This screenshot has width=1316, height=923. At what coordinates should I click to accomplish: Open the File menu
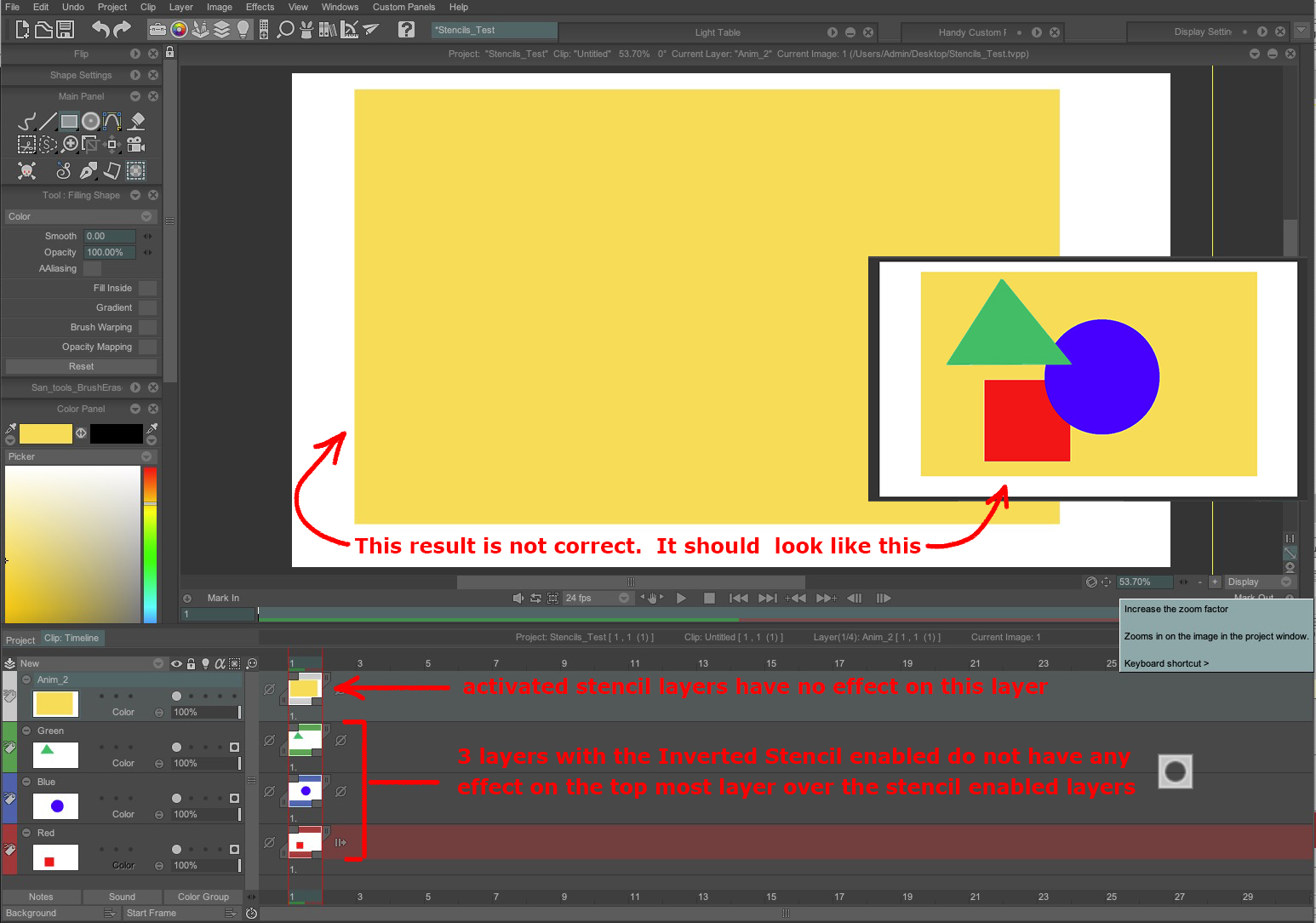tap(13, 7)
